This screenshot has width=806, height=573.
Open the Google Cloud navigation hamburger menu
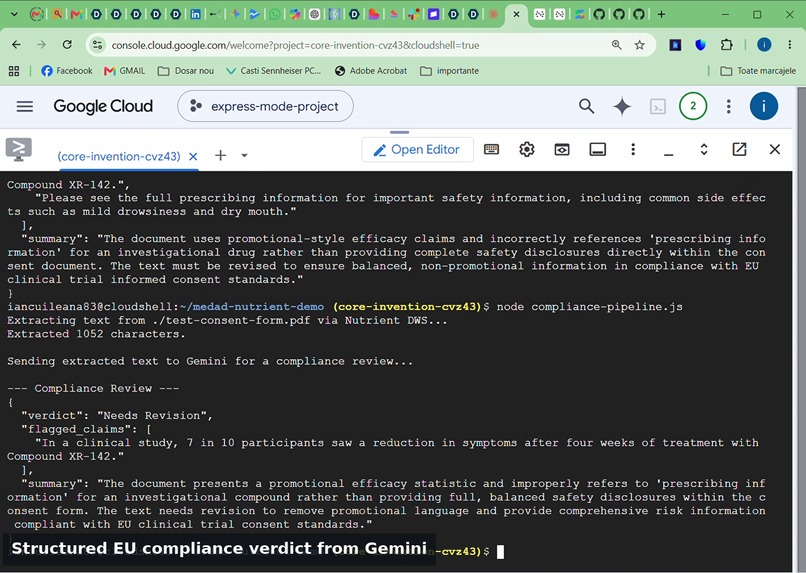[x=25, y=106]
